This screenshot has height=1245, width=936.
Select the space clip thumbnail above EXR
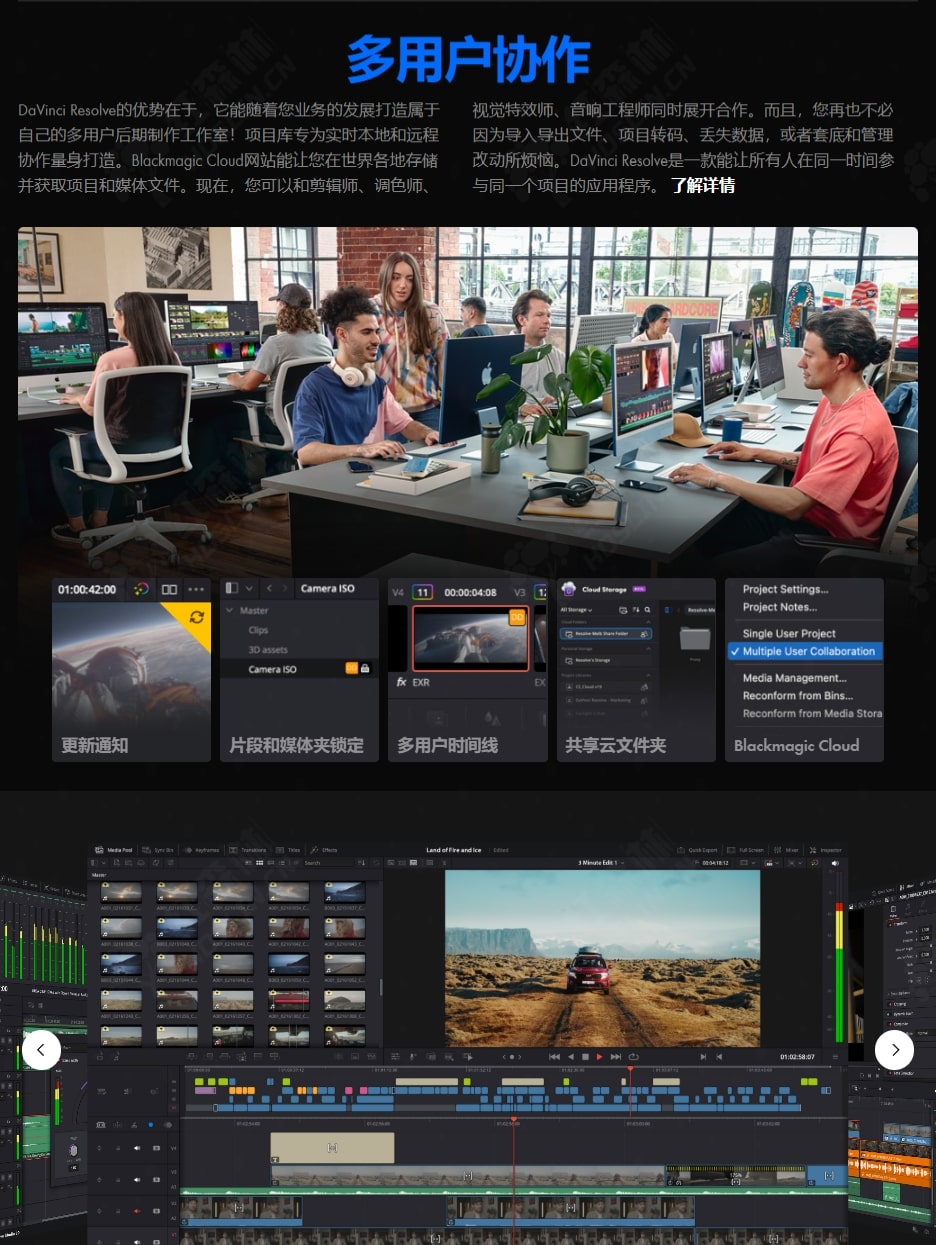470,637
